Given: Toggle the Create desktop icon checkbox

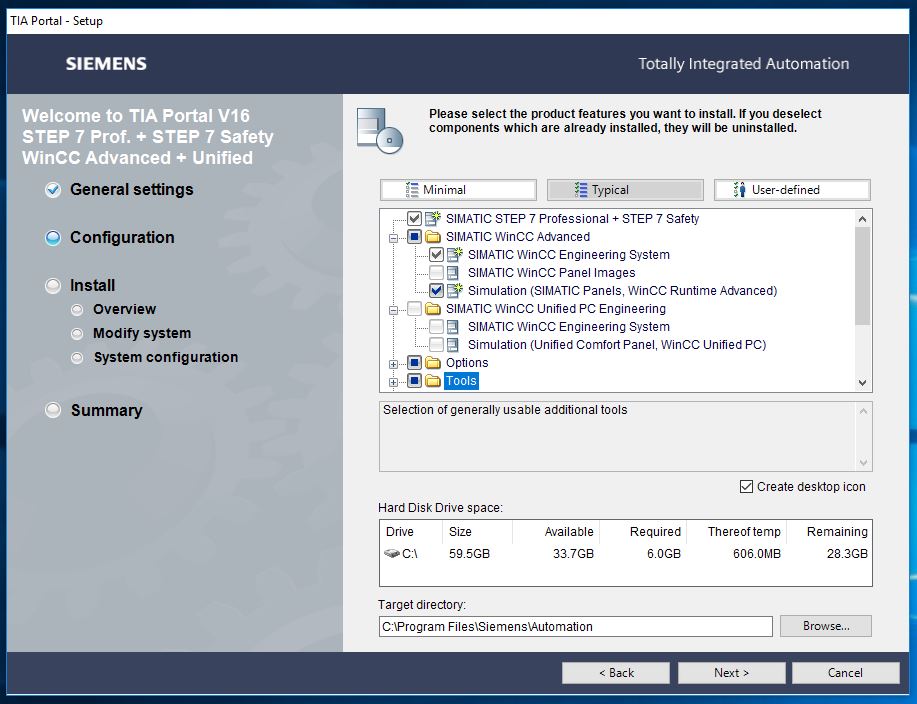Looking at the screenshot, I should pos(746,487).
